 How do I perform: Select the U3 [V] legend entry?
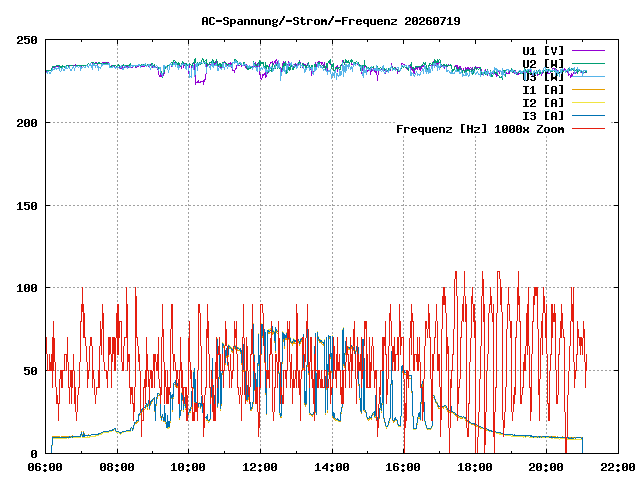click(x=543, y=77)
